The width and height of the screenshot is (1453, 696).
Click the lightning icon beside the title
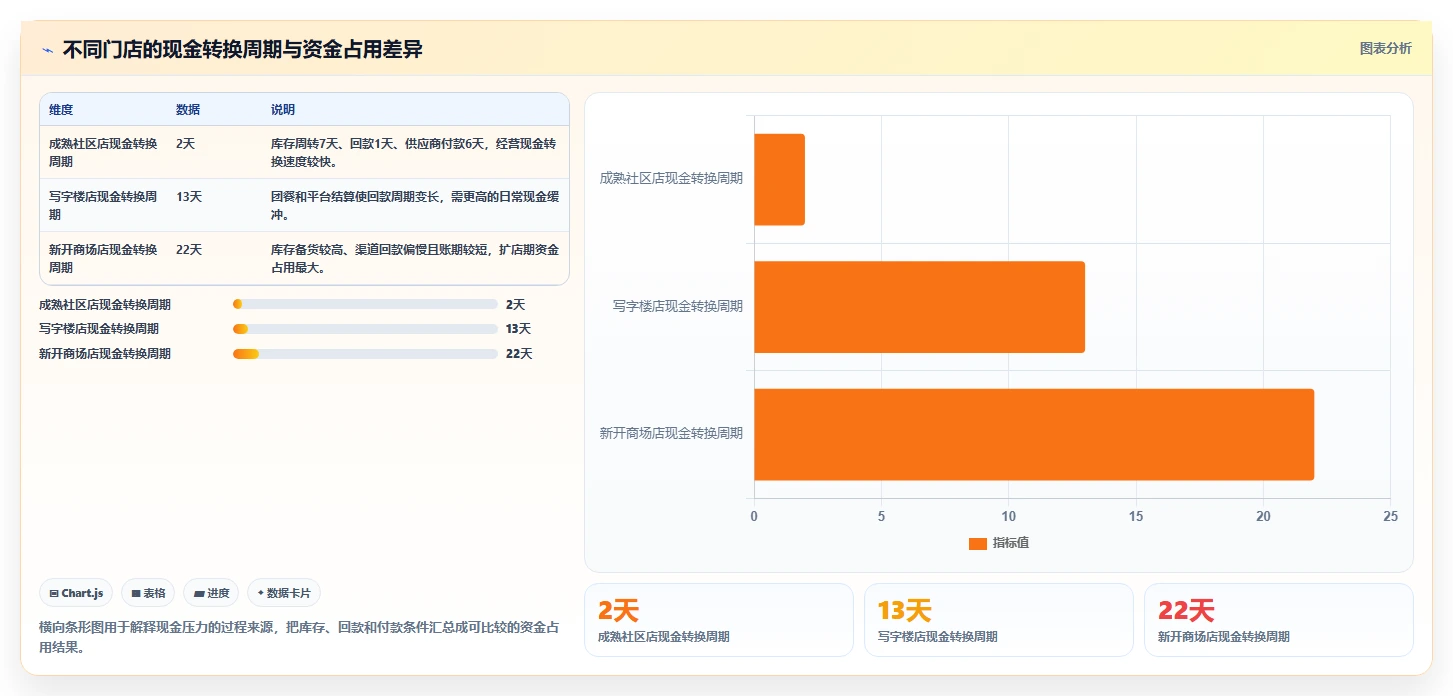tap(47, 50)
